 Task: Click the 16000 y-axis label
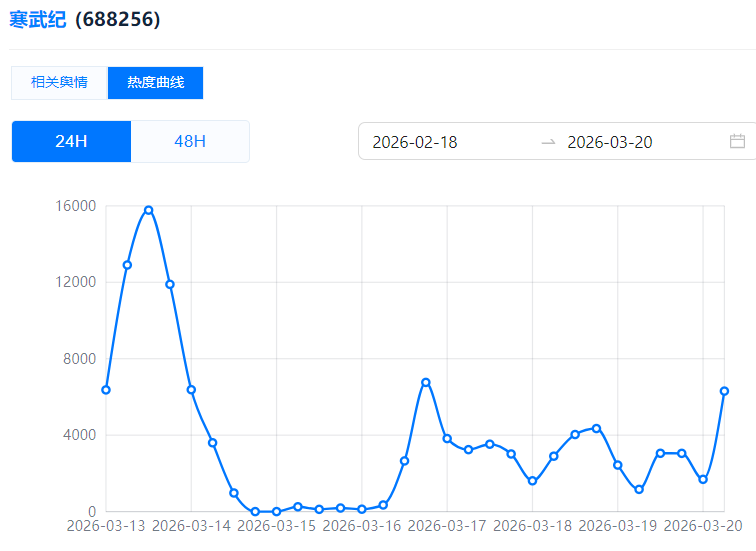(x=76, y=206)
